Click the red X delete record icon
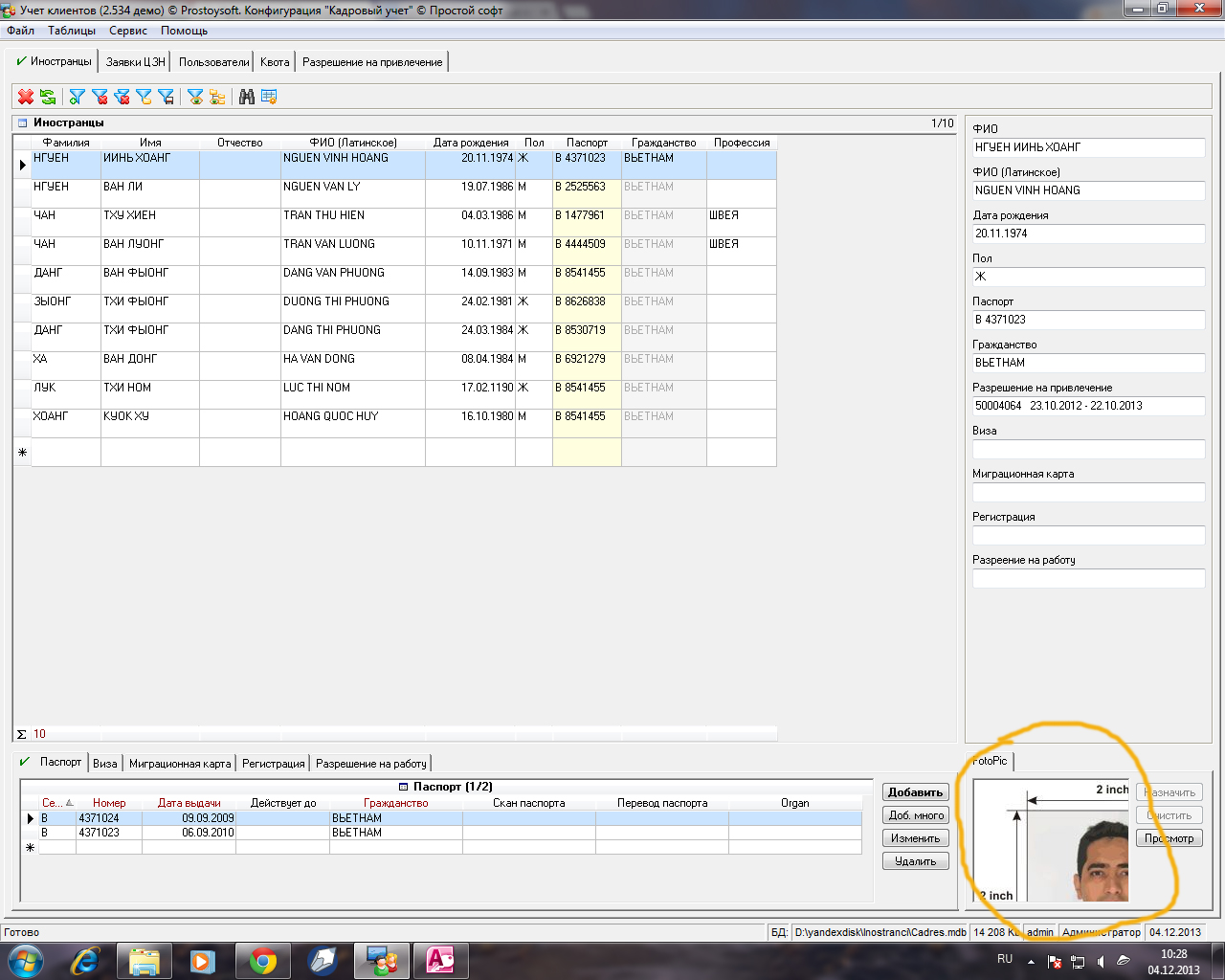 pyautogui.click(x=26, y=97)
